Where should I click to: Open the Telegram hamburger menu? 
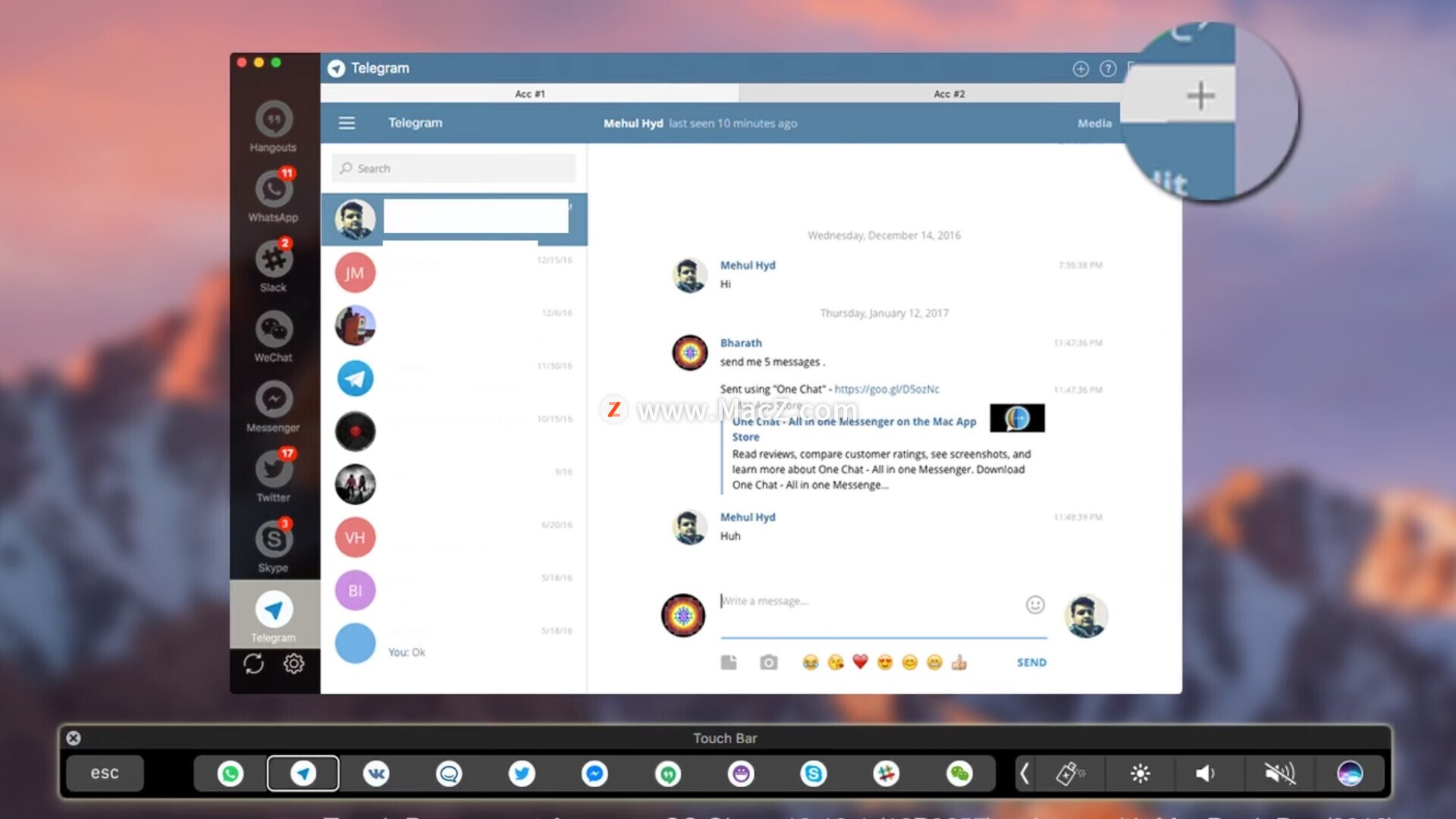[347, 123]
